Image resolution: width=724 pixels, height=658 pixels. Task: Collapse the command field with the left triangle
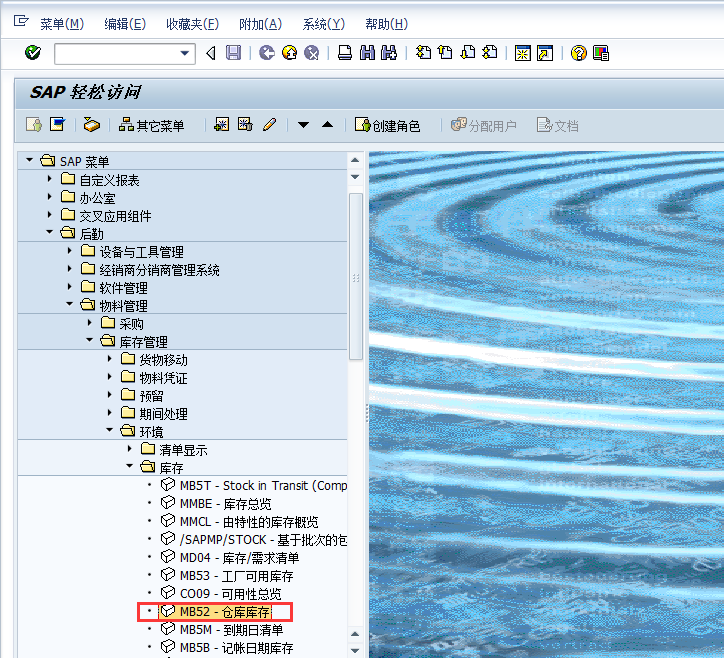[211, 54]
